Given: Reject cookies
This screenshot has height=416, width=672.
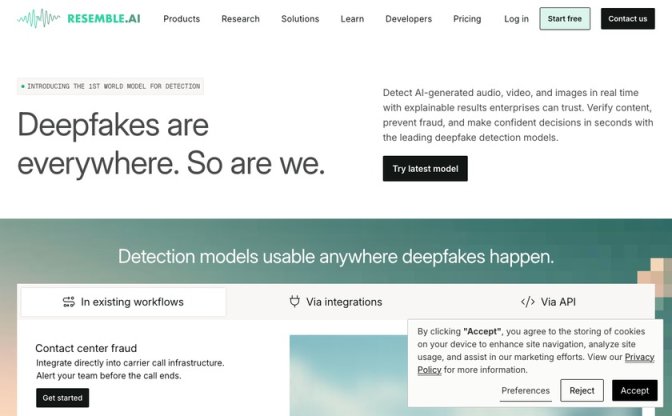Looking at the screenshot, I should tap(582, 391).
